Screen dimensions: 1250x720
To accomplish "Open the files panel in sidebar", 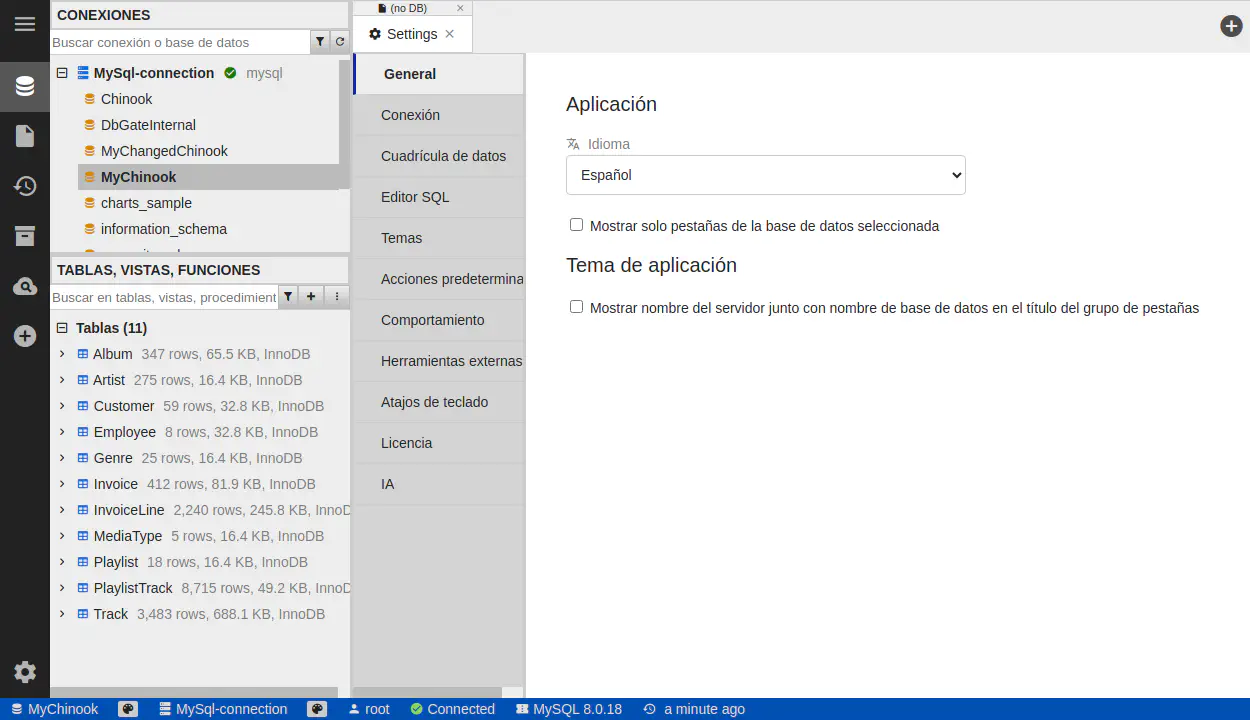I will pos(25,136).
